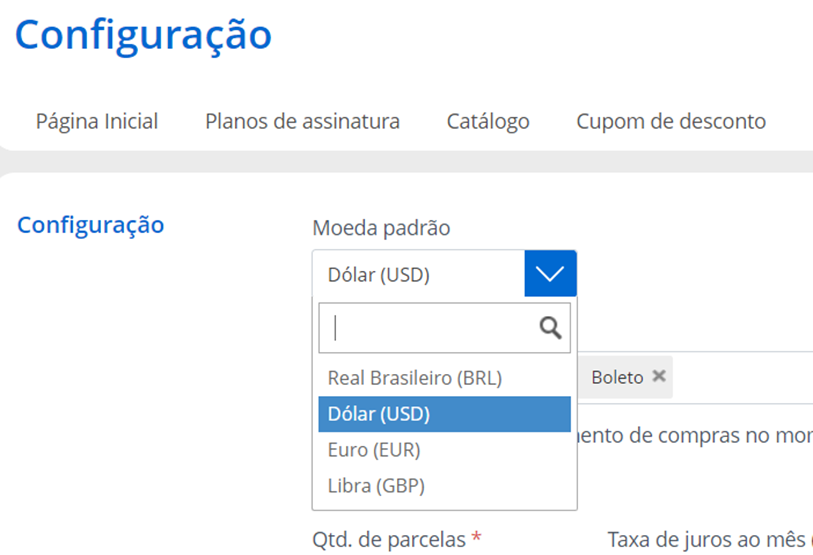Select the highlighted Dólar (USD) option
Image resolution: width=813 pixels, height=555 pixels.
coord(443,414)
